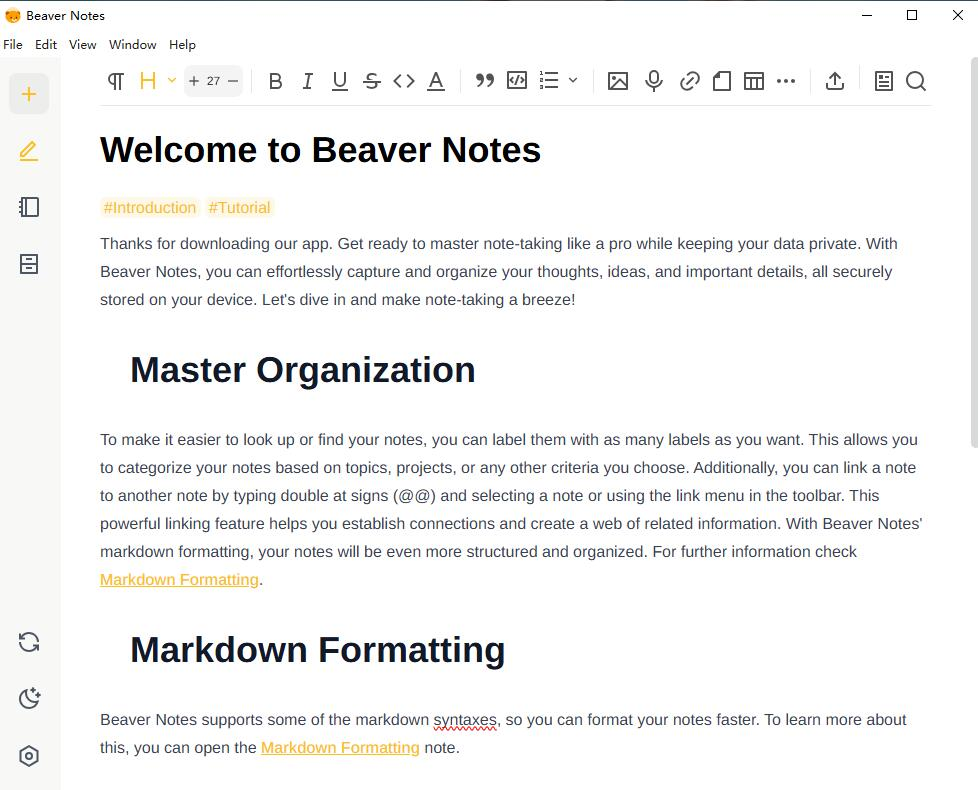Increase font size with plus stepper

click(194, 81)
